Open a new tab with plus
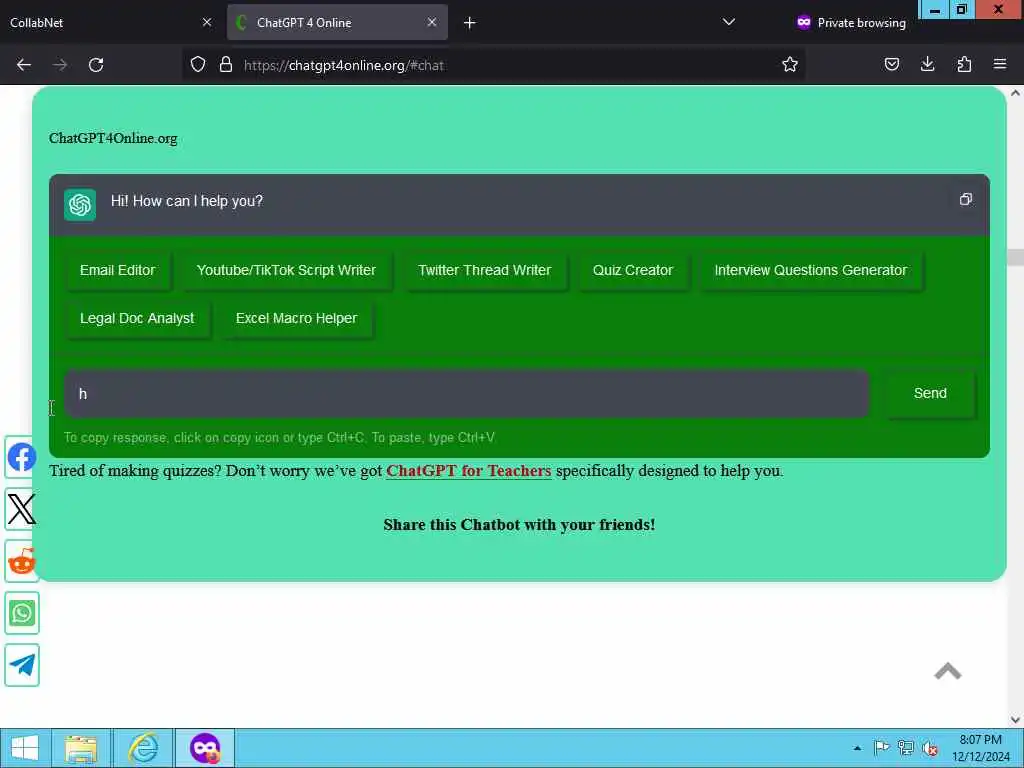Image resolution: width=1024 pixels, height=768 pixels. [470, 23]
